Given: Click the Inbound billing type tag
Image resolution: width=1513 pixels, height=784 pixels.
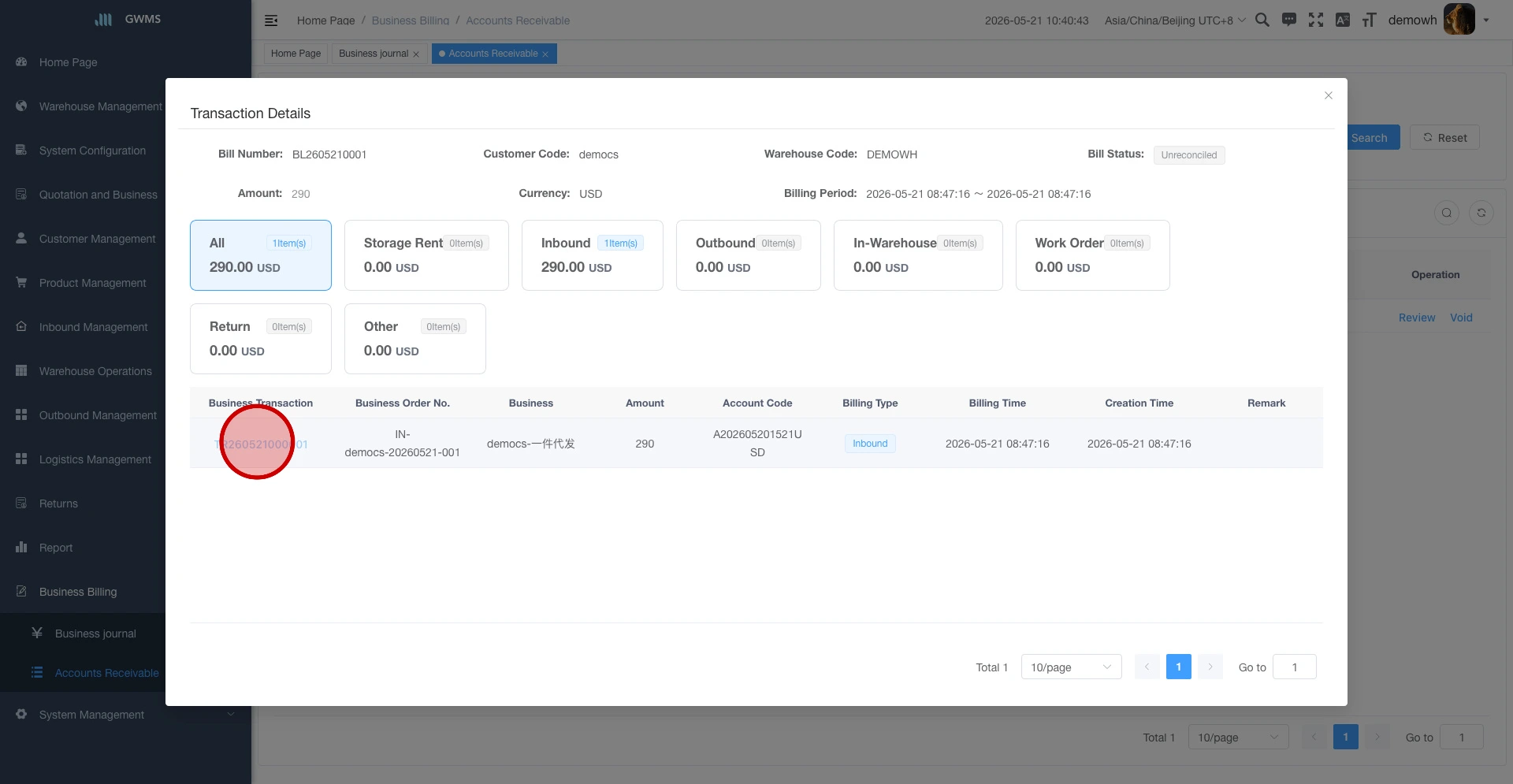Looking at the screenshot, I should click(x=870, y=444).
